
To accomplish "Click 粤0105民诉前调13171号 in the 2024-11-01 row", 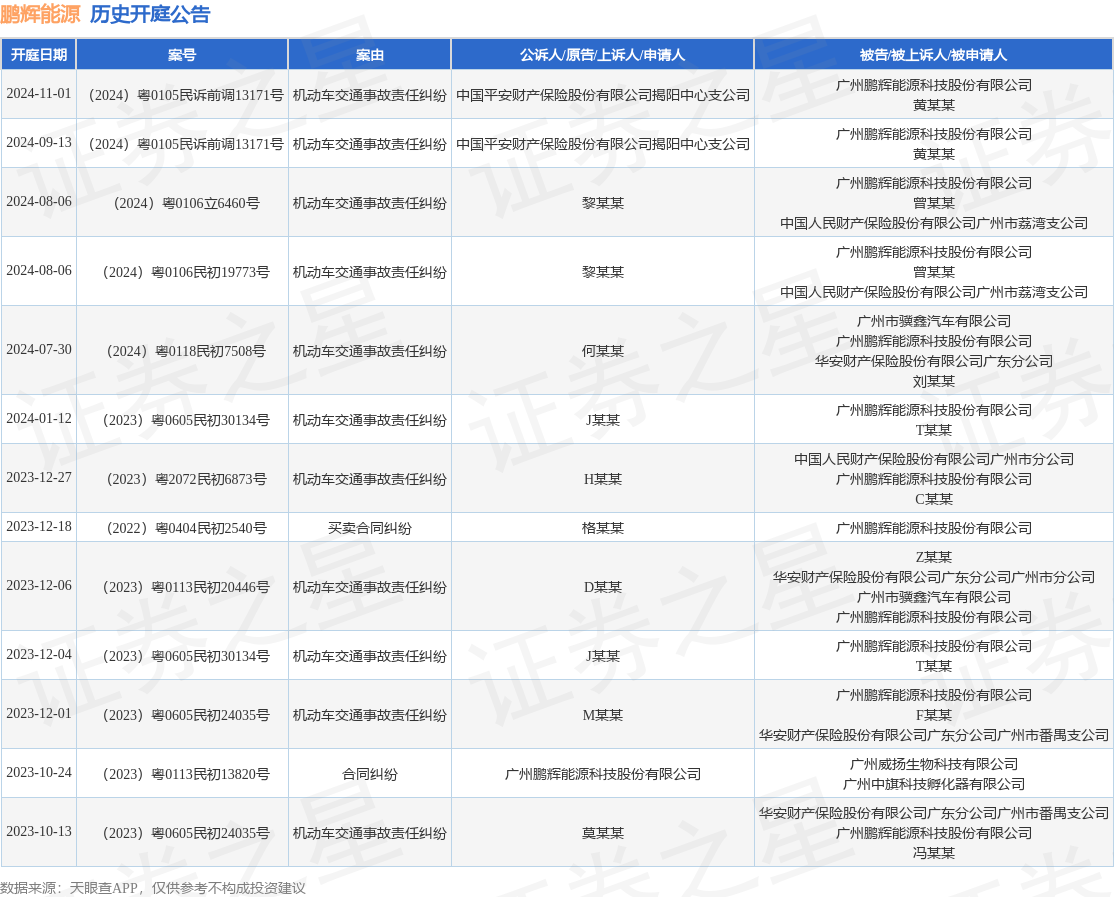I will point(186,95).
